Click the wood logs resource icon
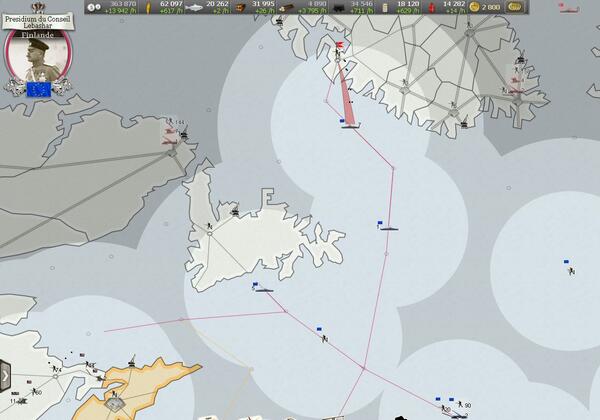 click(x=287, y=8)
